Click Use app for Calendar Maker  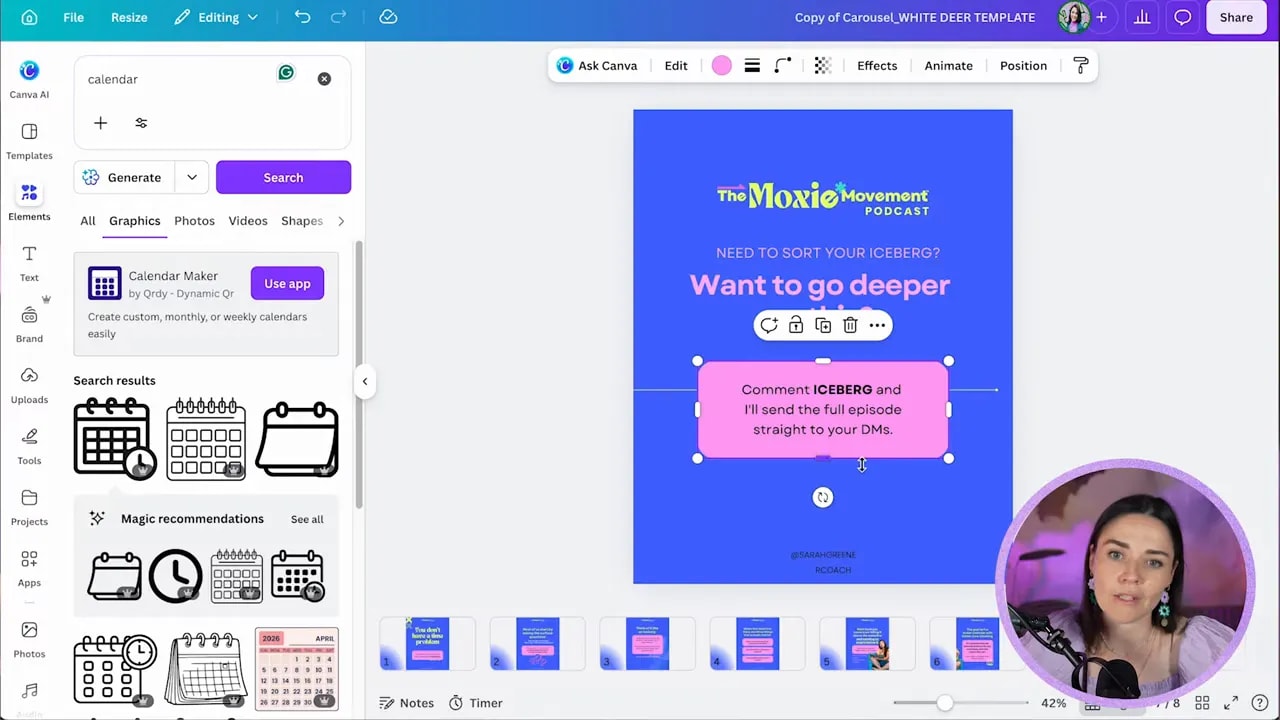click(x=287, y=284)
